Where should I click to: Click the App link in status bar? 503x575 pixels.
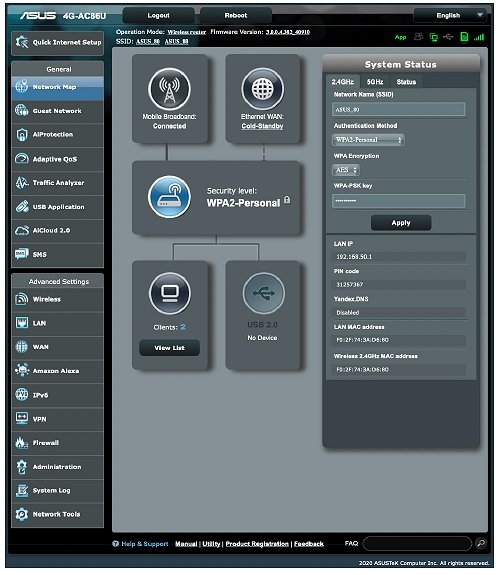click(x=400, y=37)
